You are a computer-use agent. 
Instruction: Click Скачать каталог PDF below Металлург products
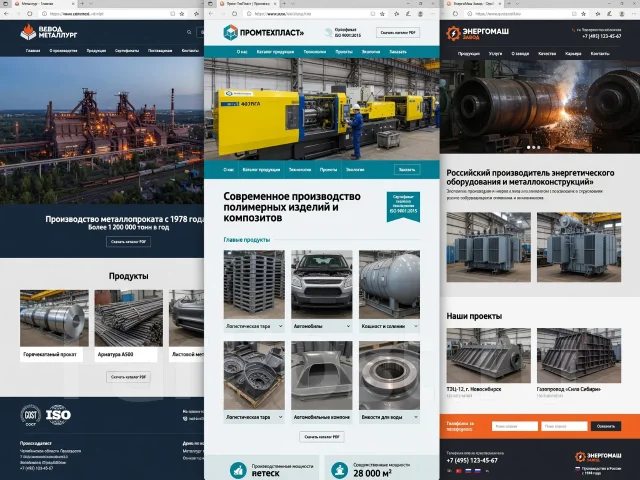point(129,377)
